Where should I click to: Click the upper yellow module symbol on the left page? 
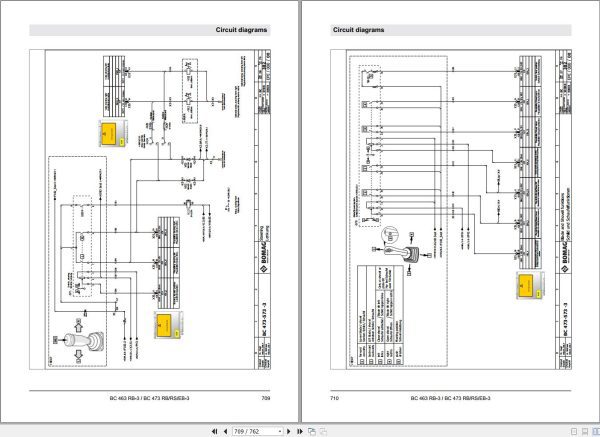click(x=113, y=134)
